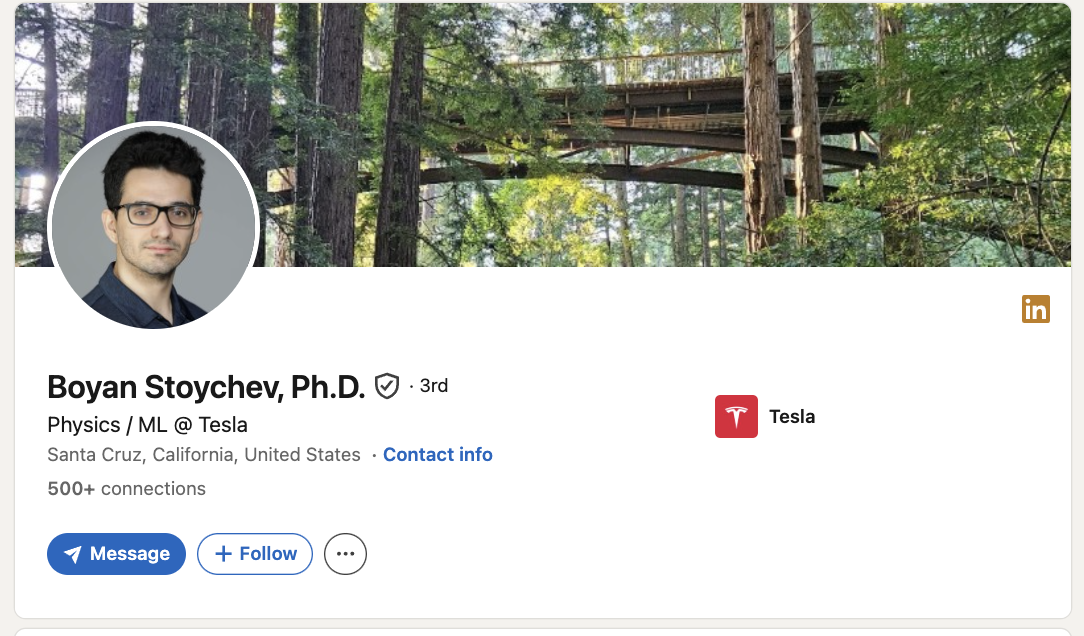Click the name Boyan Stoychev, Ph.D.
The width and height of the screenshot is (1084, 636).
206,387
